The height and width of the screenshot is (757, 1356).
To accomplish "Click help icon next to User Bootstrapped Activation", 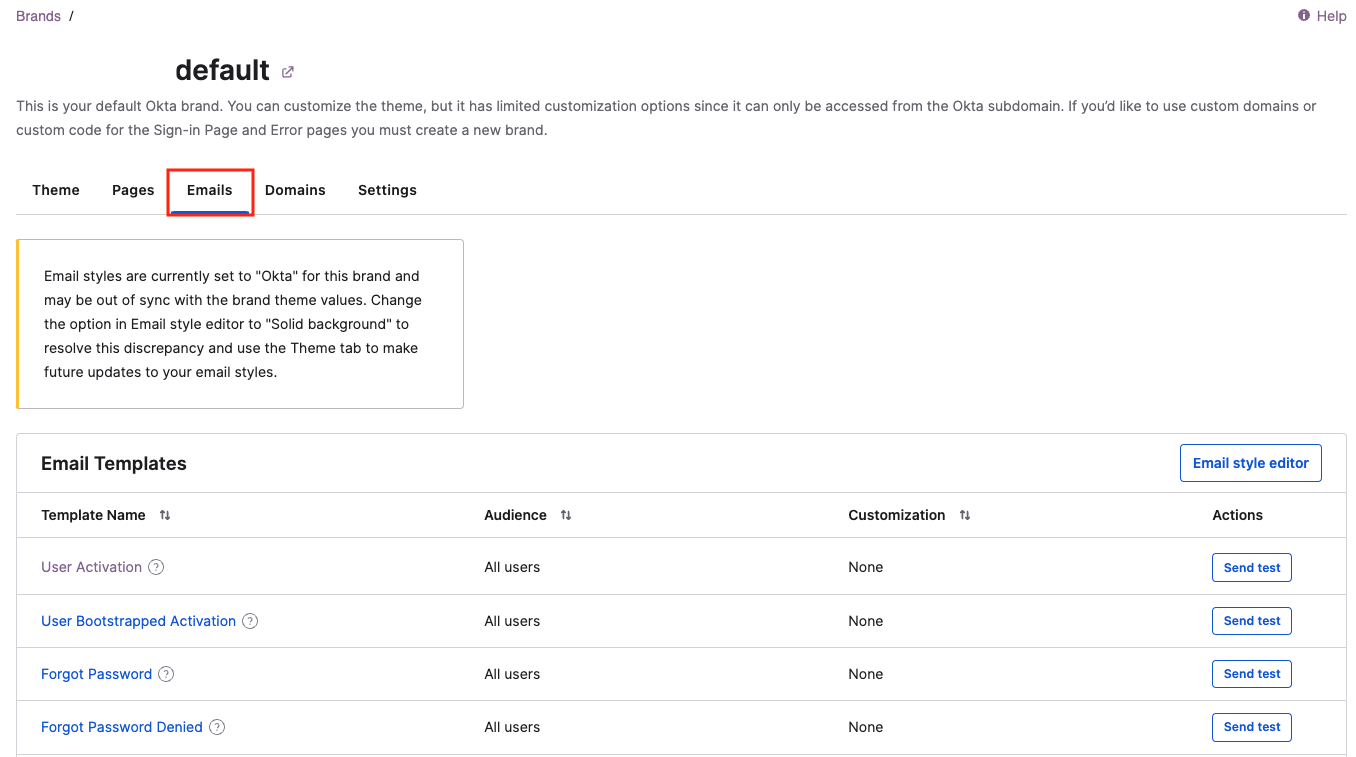I will 250,621.
